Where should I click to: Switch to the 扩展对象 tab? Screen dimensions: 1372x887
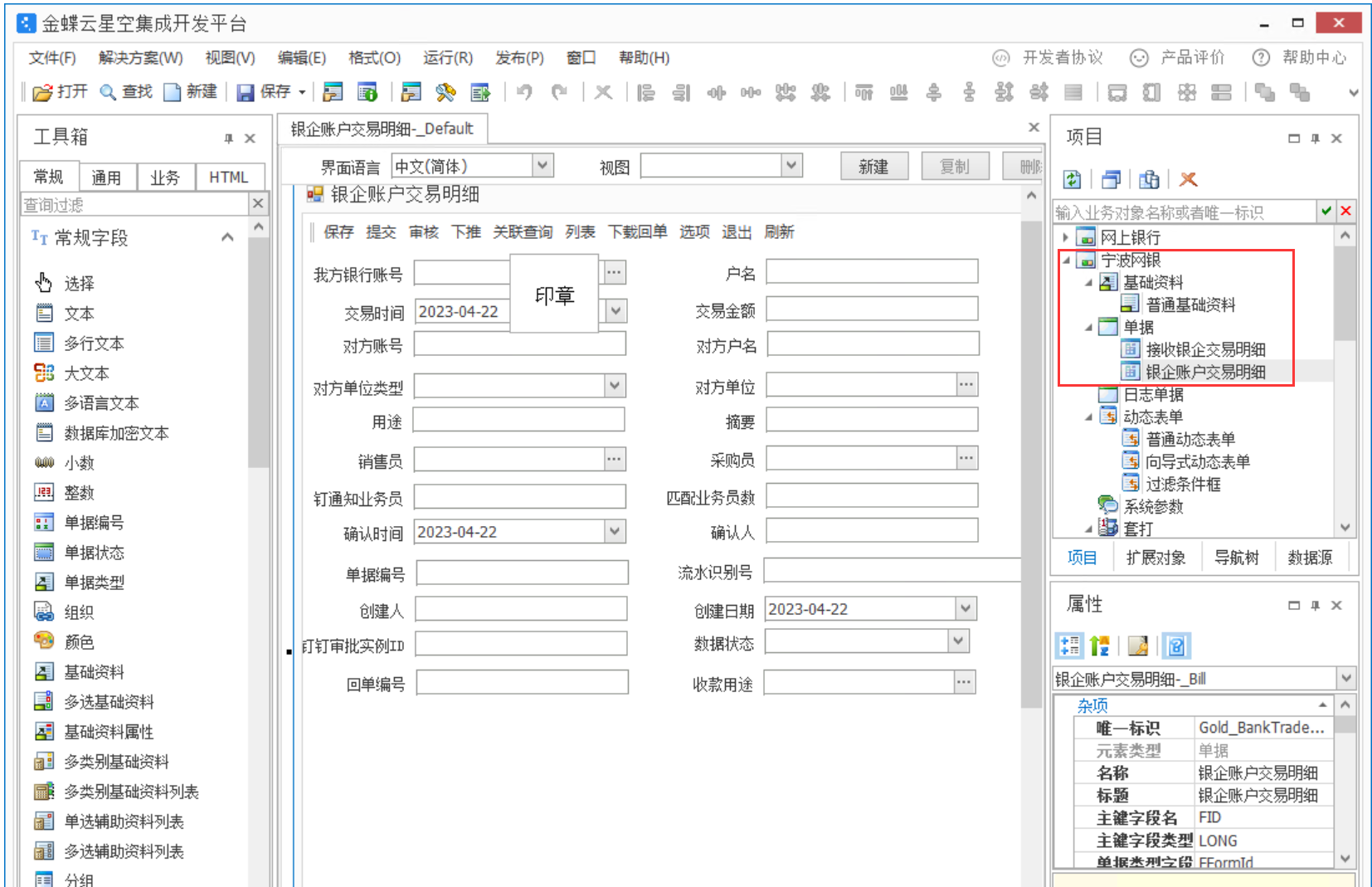coord(1155,558)
